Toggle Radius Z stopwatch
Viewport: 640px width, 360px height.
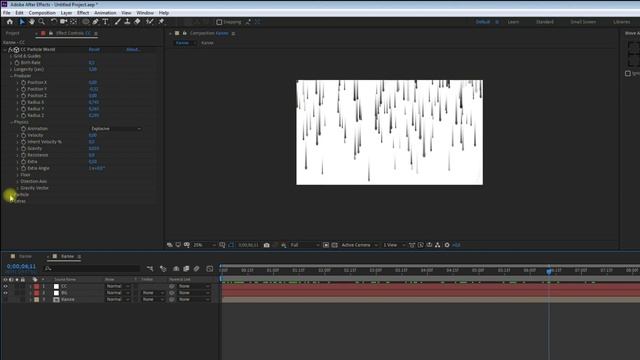(23, 116)
